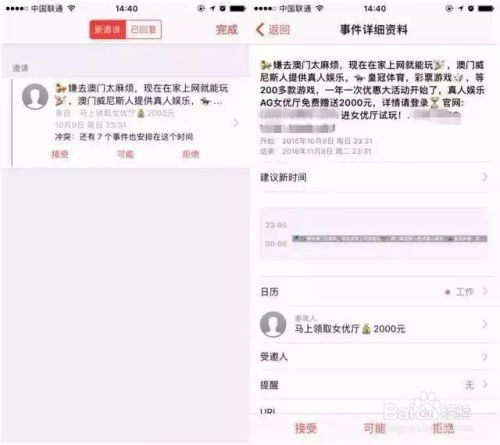Screen dimensions: 500x445
Task: Open the 日历 row showing 工作
Action: point(375,292)
